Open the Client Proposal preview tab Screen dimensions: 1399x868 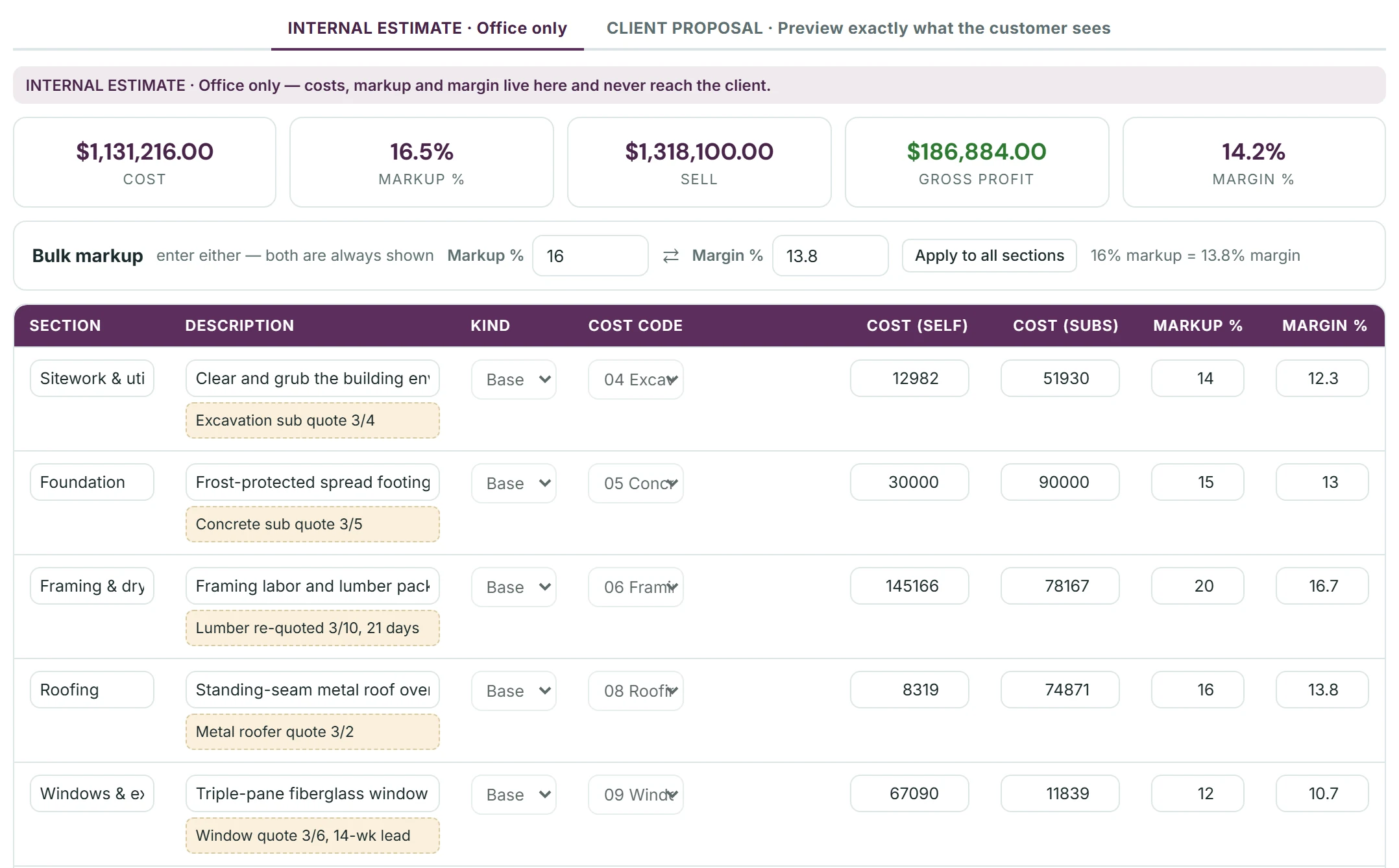pos(858,28)
